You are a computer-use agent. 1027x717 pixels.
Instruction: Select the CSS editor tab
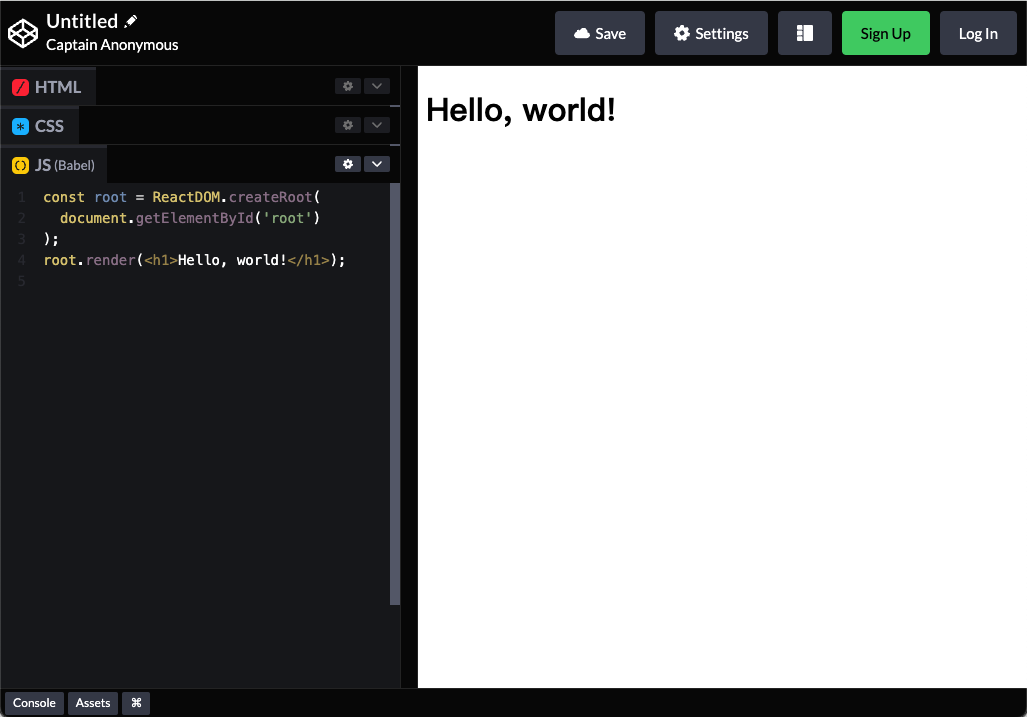point(40,126)
